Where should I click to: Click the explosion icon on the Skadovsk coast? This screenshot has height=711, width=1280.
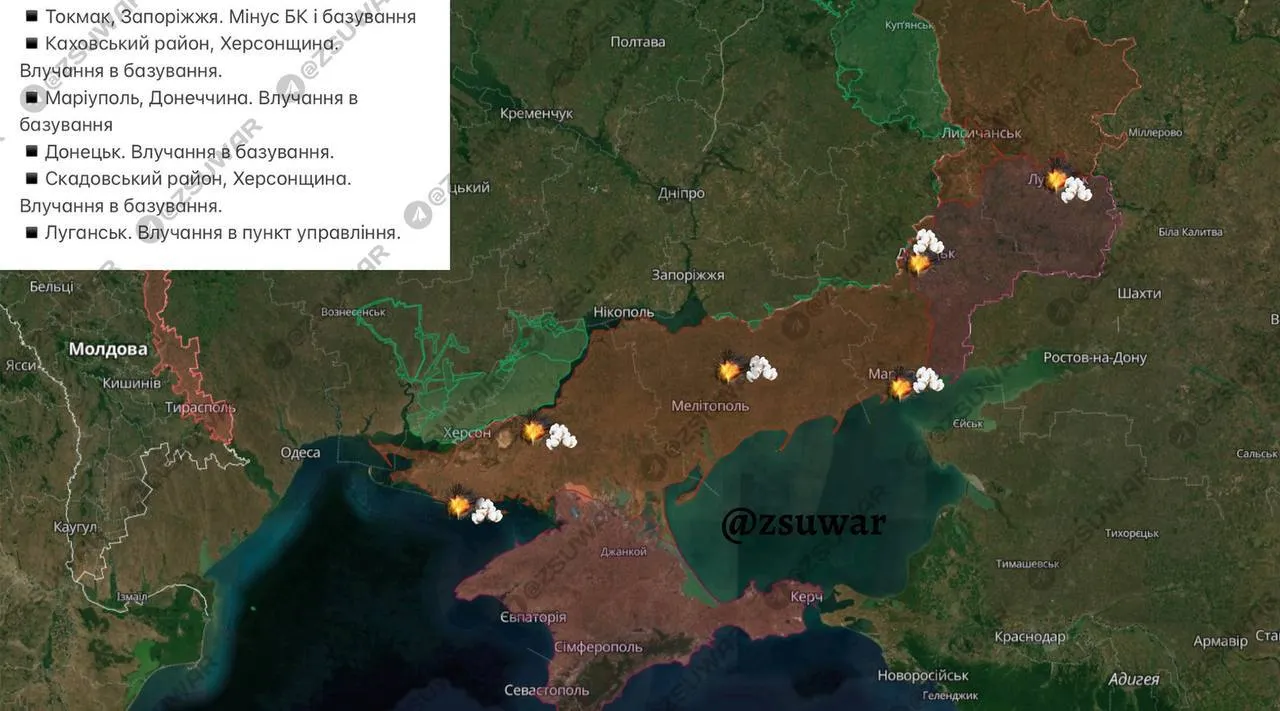coord(460,505)
